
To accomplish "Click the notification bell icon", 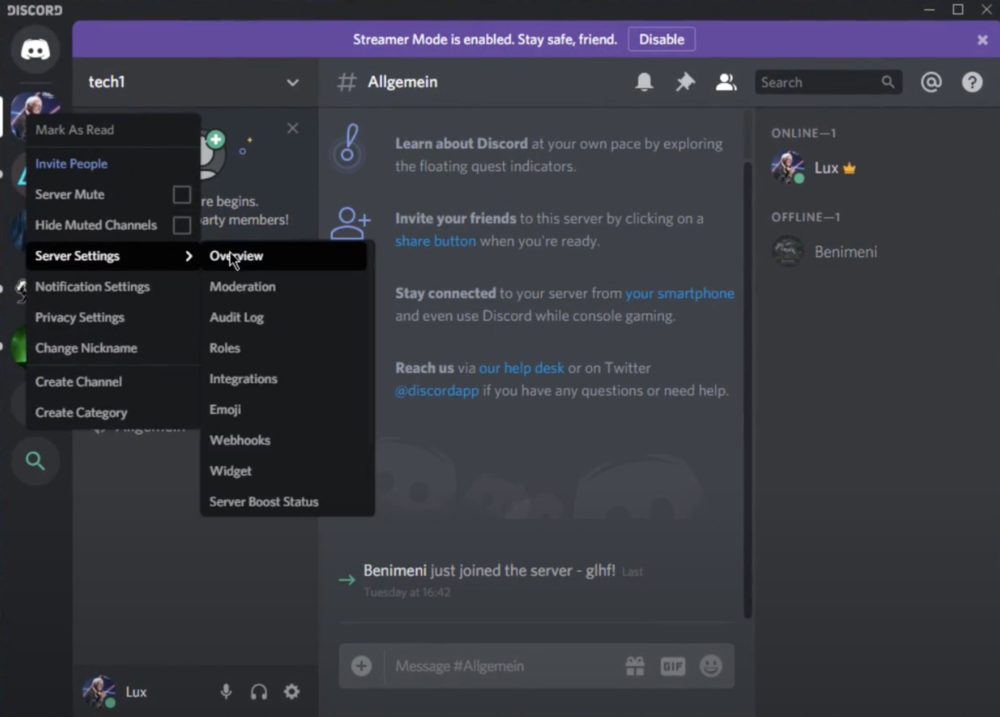I will [645, 83].
